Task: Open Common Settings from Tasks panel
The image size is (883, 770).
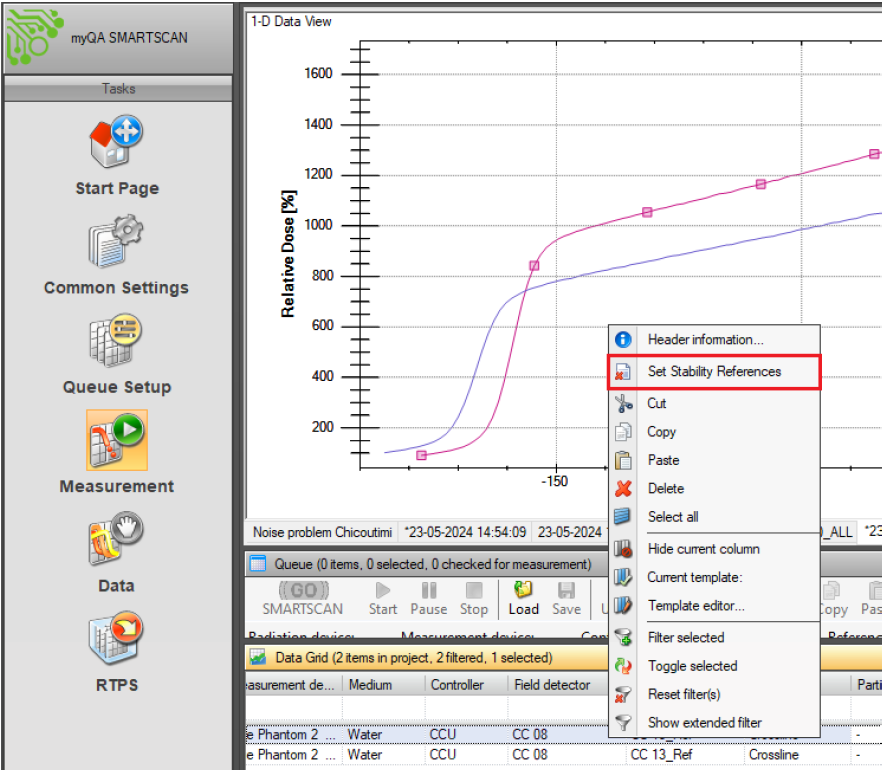Action: tap(116, 255)
